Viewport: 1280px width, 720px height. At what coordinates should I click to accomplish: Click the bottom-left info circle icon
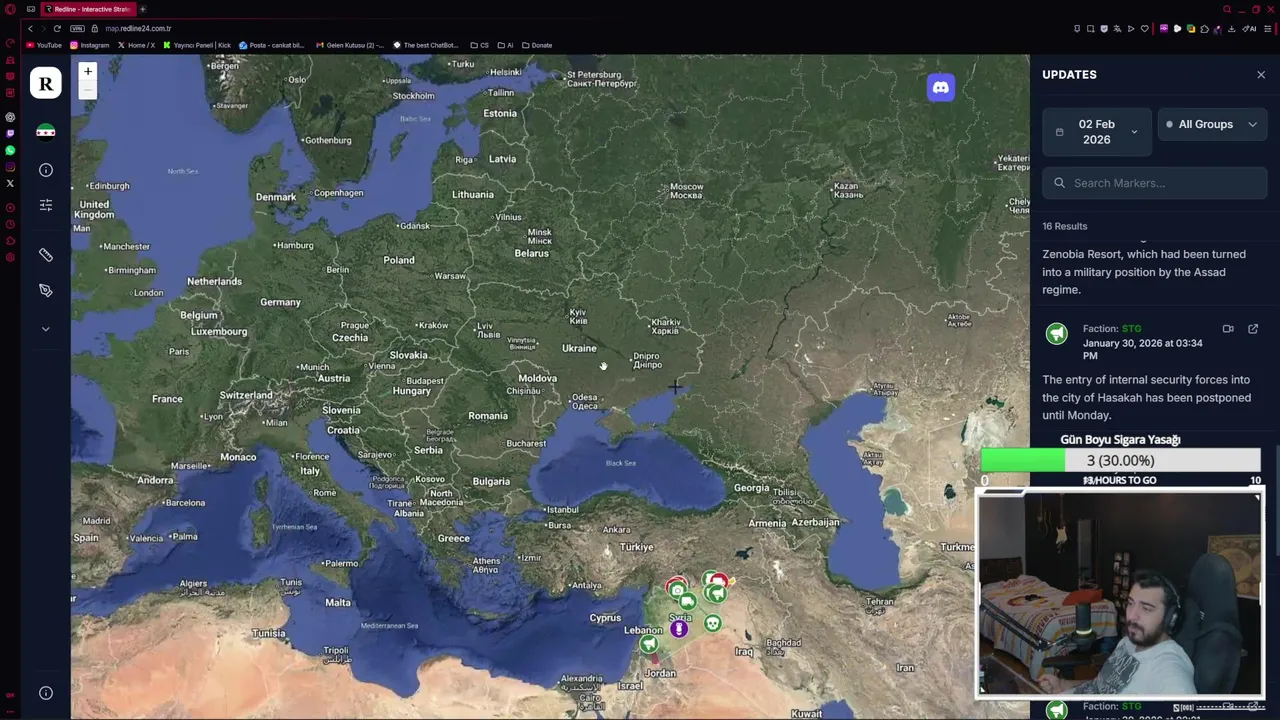click(45, 693)
